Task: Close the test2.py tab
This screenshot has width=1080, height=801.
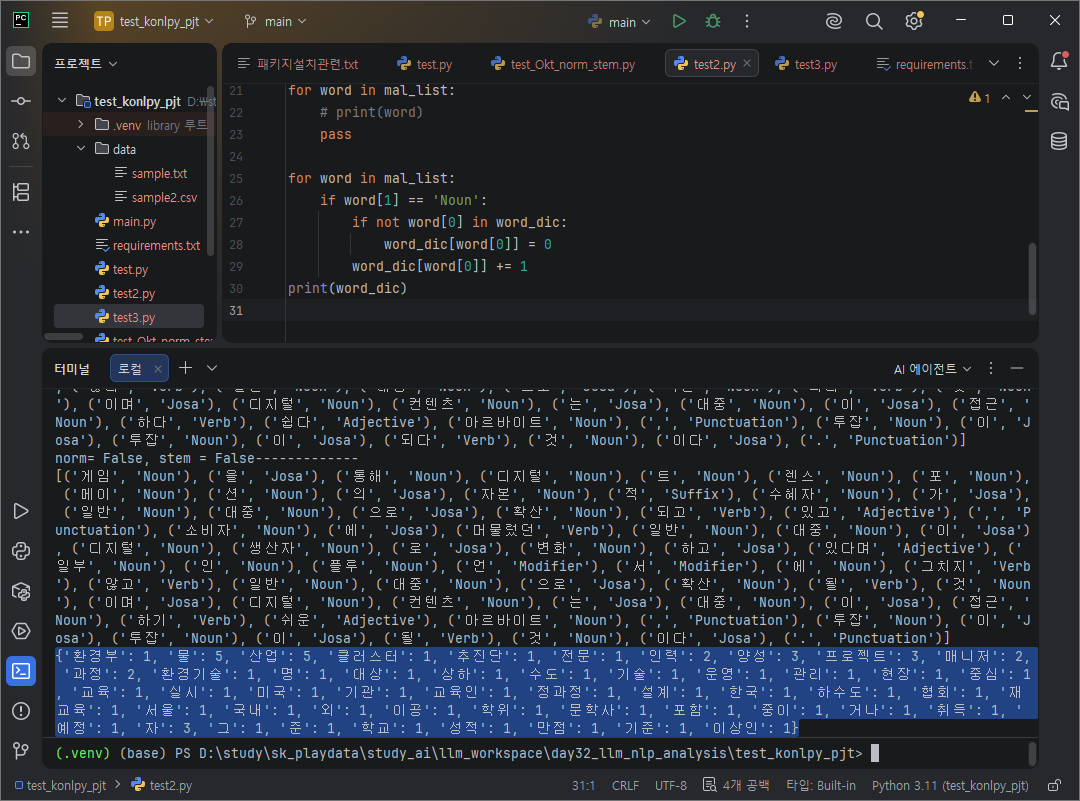Action: click(747, 63)
